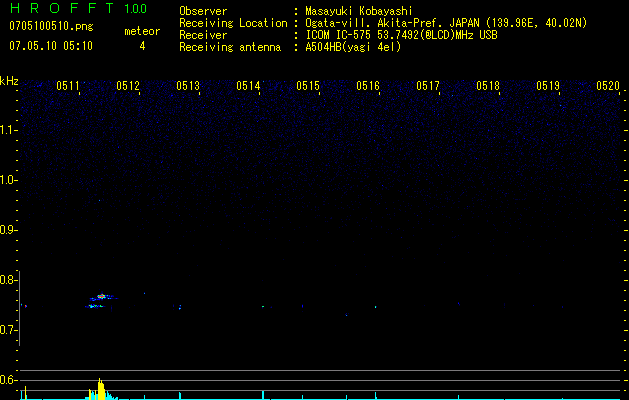Click the small echo dot near 0513
Image resolution: width=629 pixels, height=400 pixels.
pos(180,307)
